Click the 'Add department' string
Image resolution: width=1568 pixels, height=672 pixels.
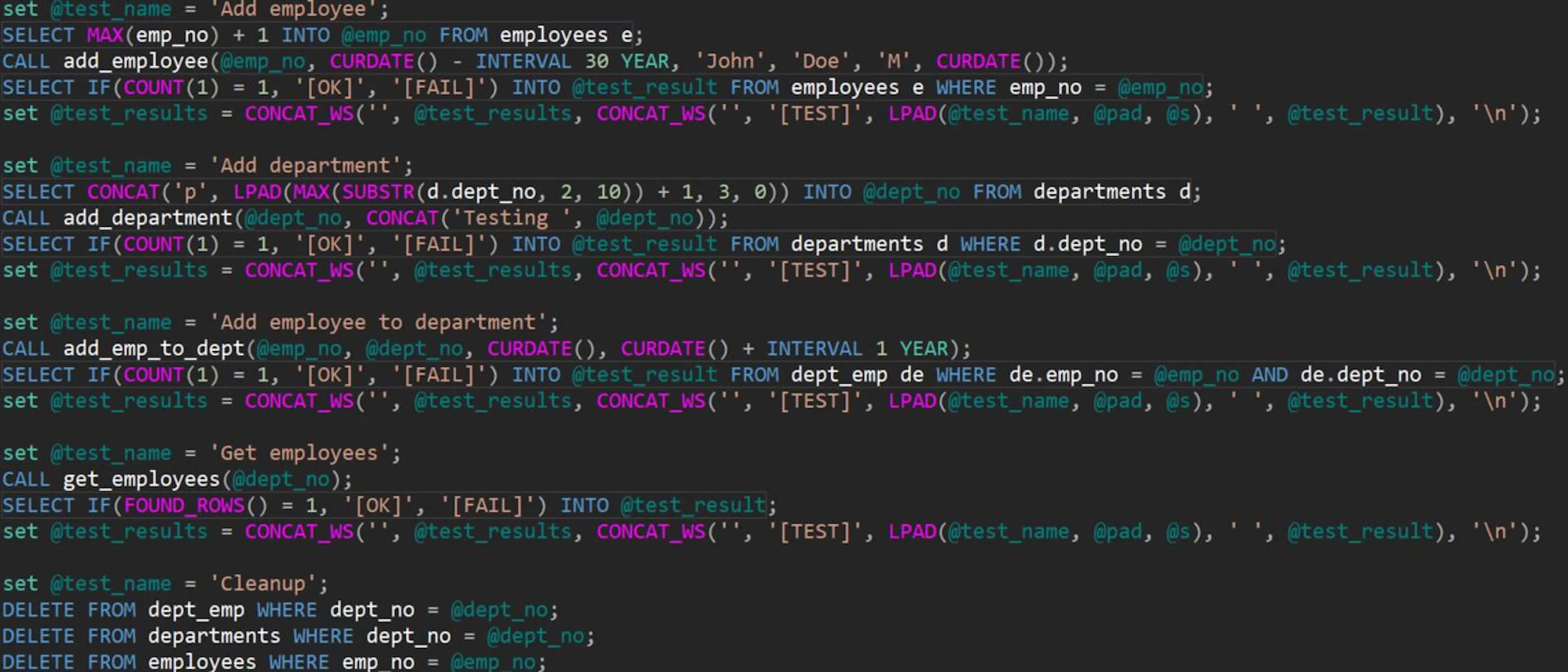305,166
